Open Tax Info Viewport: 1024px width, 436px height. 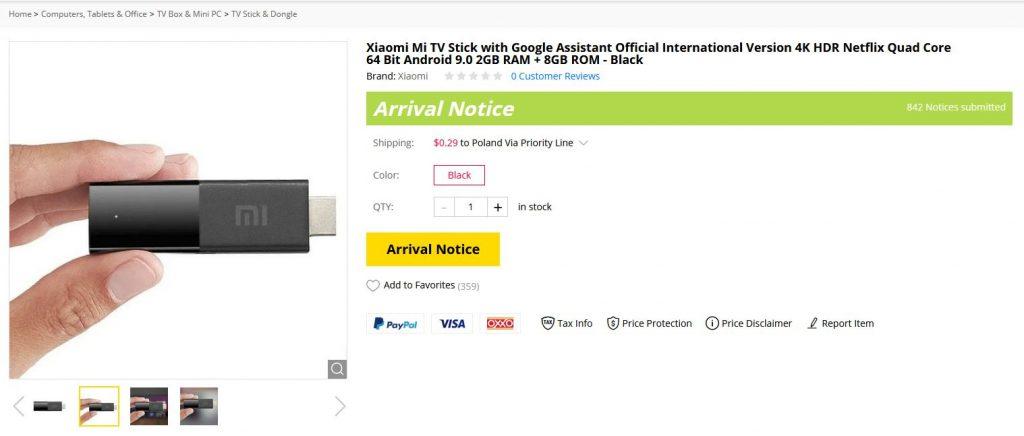[x=567, y=323]
